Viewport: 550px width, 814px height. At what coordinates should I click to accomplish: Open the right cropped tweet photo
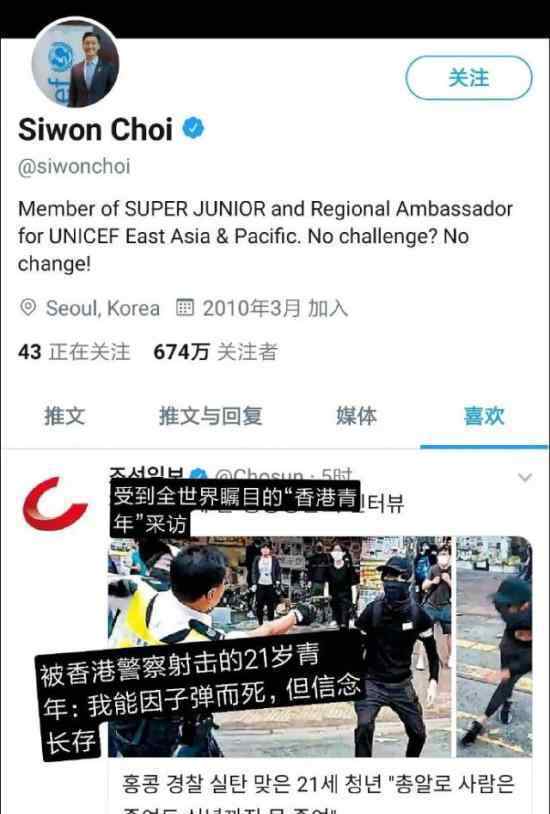coord(494,646)
